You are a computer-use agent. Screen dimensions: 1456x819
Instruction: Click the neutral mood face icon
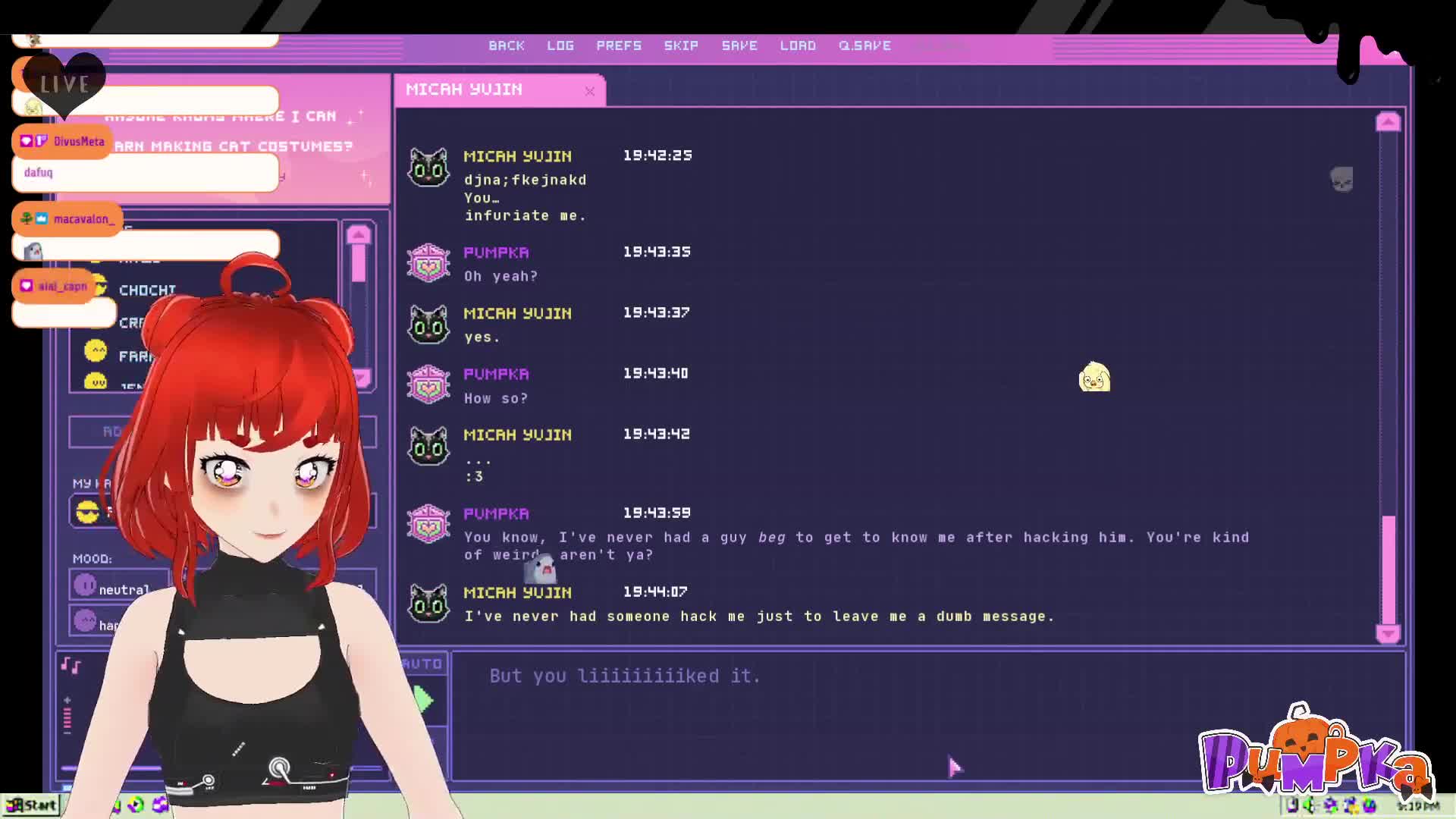(x=85, y=585)
